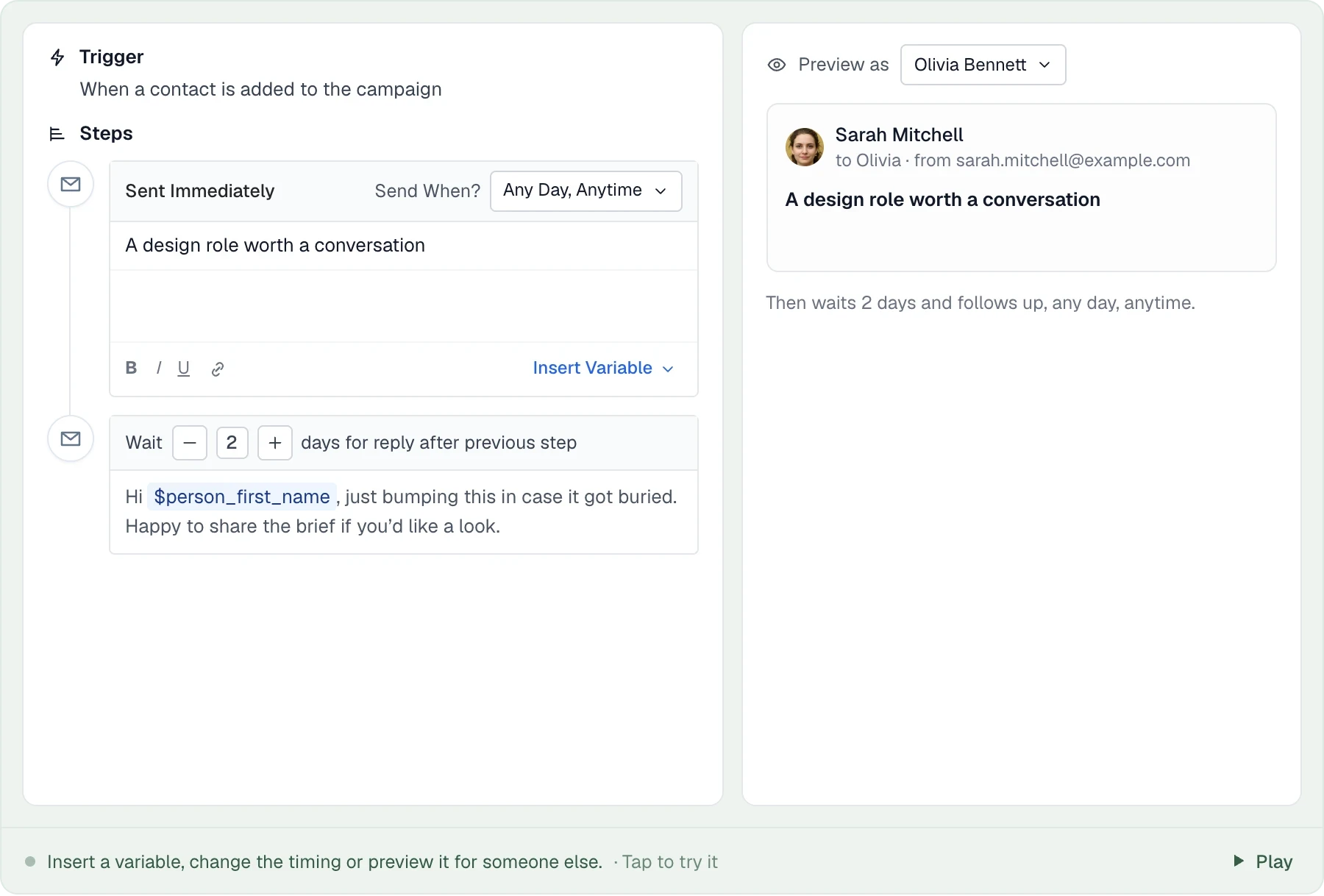Click 'days for reply after previous step' text

(x=439, y=443)
